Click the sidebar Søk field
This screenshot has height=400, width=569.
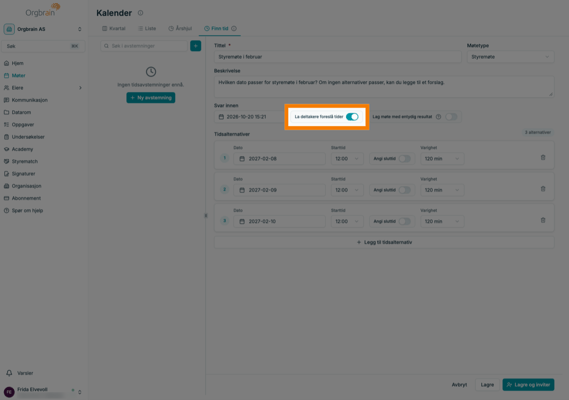(x=43, y=46)
